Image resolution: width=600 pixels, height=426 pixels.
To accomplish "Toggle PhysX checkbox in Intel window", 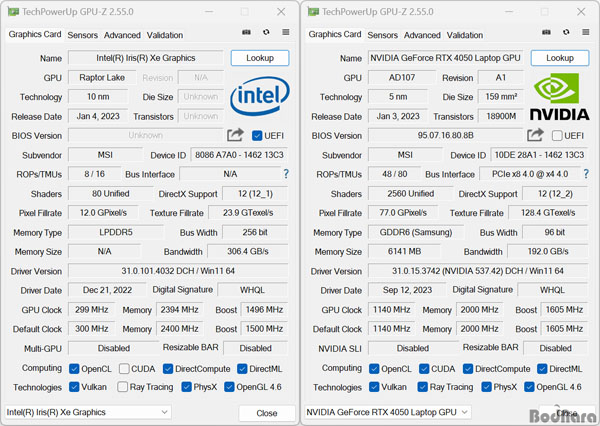I will [186, 387].
